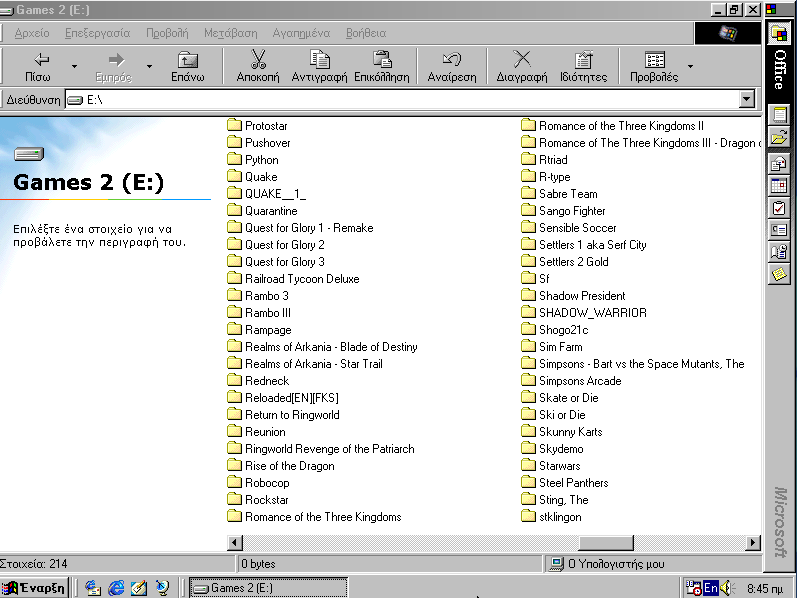The image size is (797, 598).
Task: Click the Paste (Επικόλληση) toolbar icon
Action: click(x=381, y=66)
